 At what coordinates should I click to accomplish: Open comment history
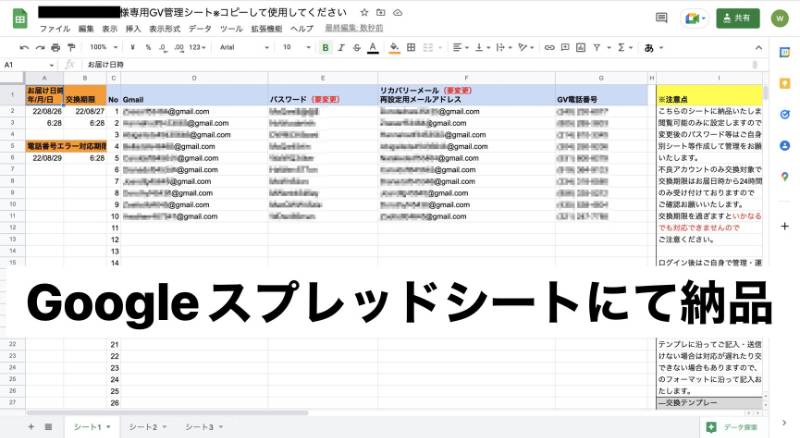[x=661, y=18]
